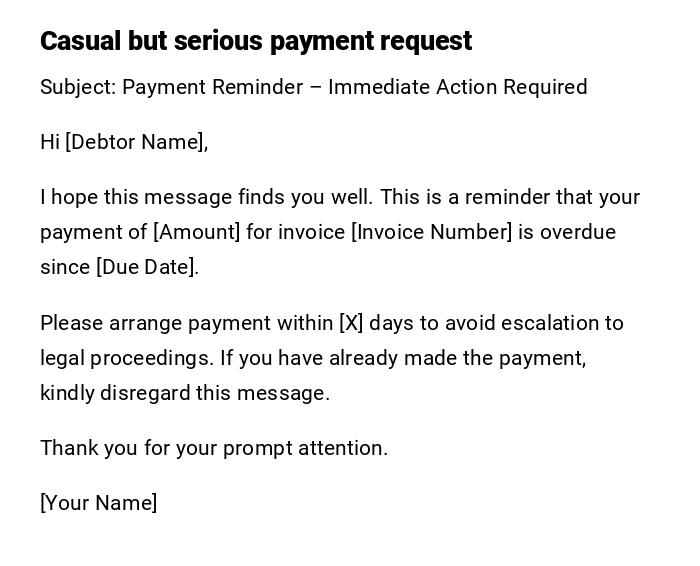Click the heading "Casual but serious payment request"
The height and width of the screenshot is (566, 700).
click(x=256, y=41)
